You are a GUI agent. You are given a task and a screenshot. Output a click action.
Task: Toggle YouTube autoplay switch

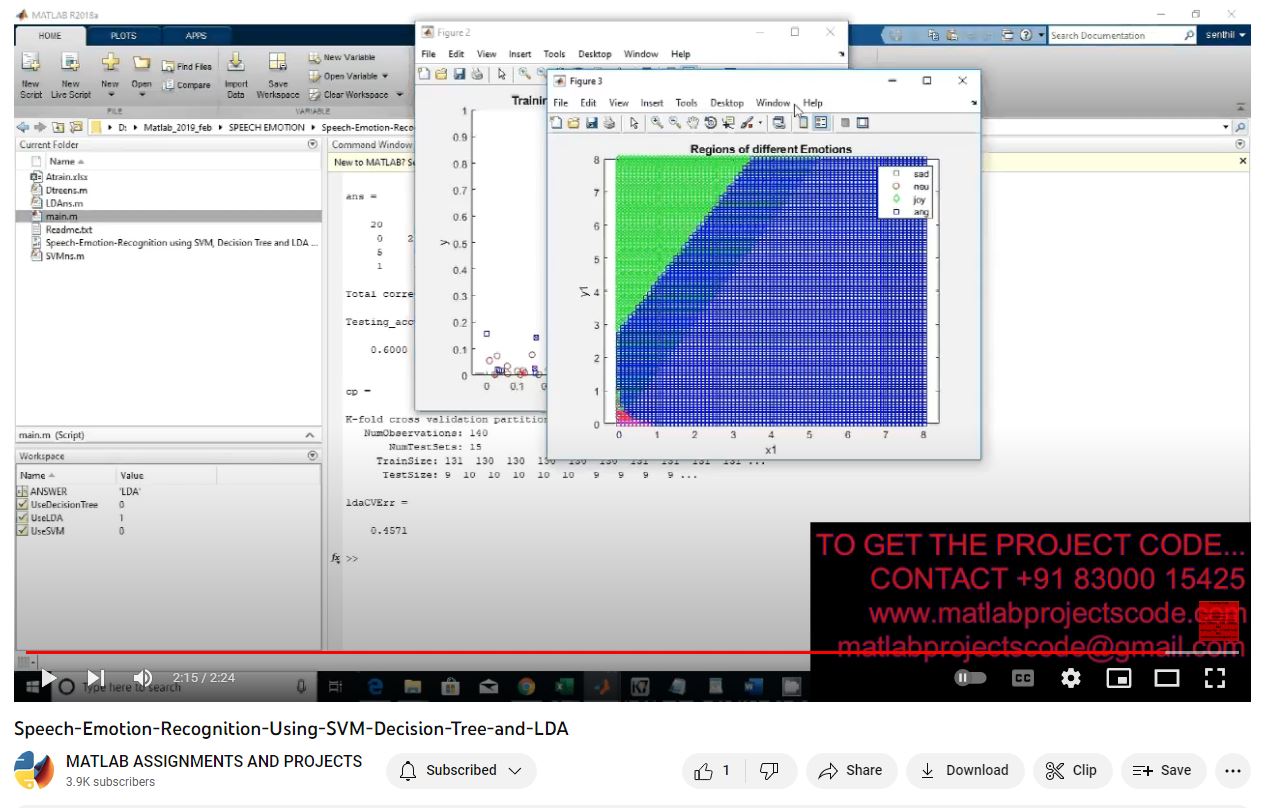[970, 678]
